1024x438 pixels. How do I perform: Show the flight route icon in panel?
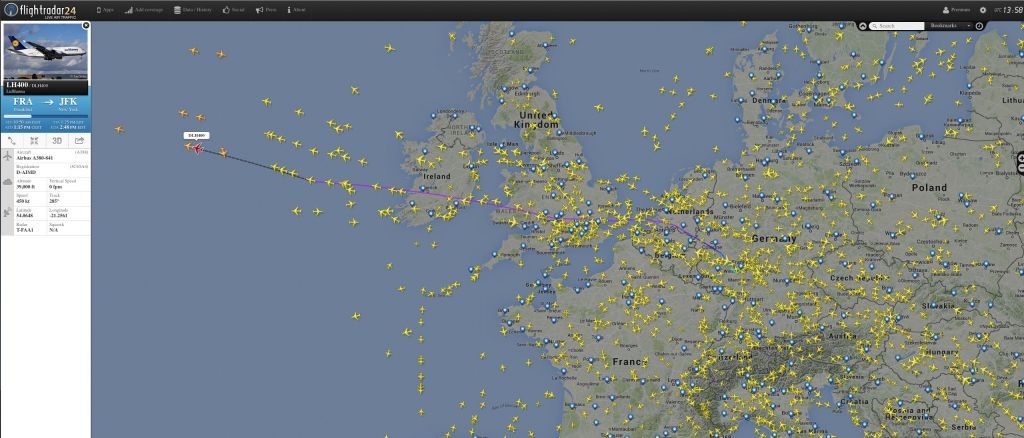(x=12, y=140)
